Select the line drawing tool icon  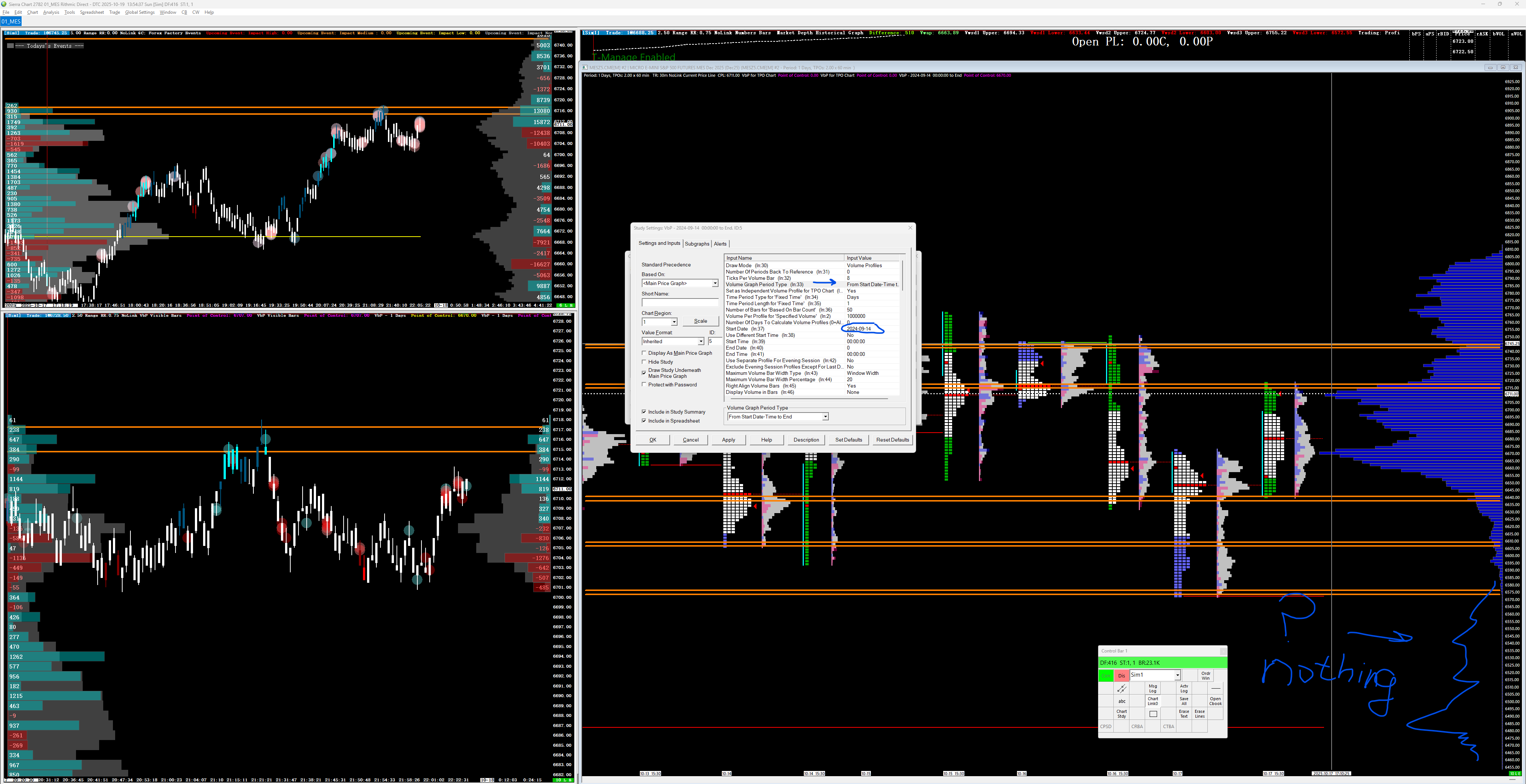pyautogui.click(x=1121, y=689)
